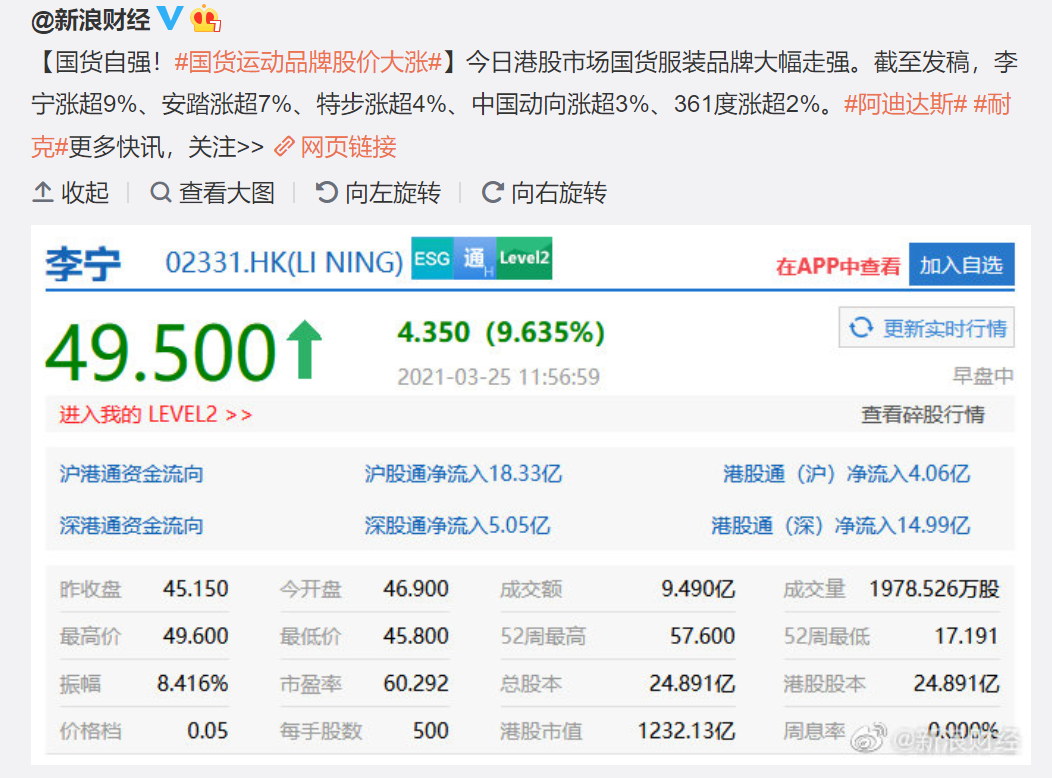Click the change value 4.350 (9.635%)
Screen dimensions: 1052x778
(x=501, y=332)
